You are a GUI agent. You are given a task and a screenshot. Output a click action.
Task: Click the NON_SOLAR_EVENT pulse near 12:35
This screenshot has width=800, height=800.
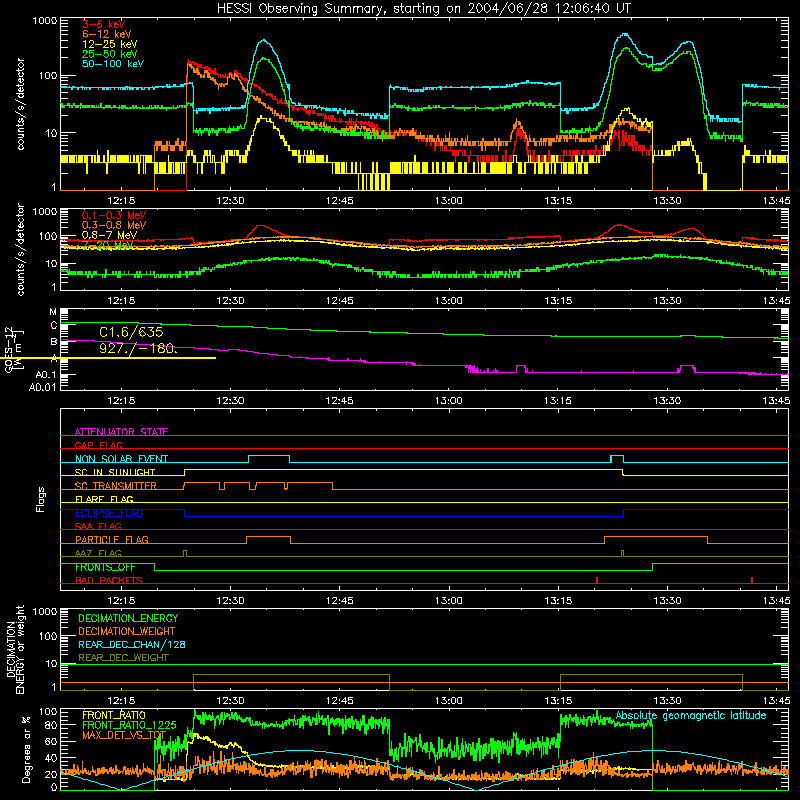[x=269, y=458]
